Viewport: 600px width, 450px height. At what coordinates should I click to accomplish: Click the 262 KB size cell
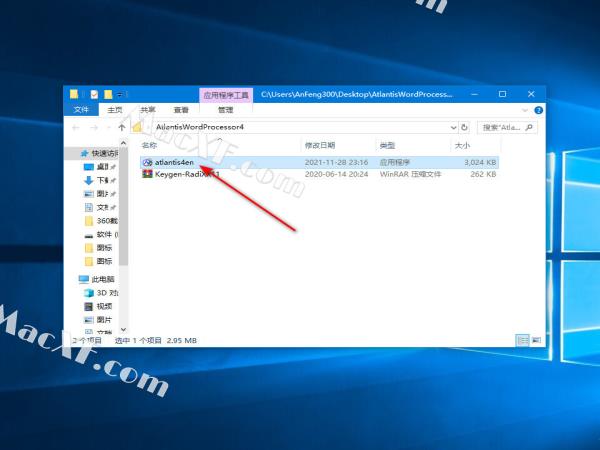click(x=483, y=174)
